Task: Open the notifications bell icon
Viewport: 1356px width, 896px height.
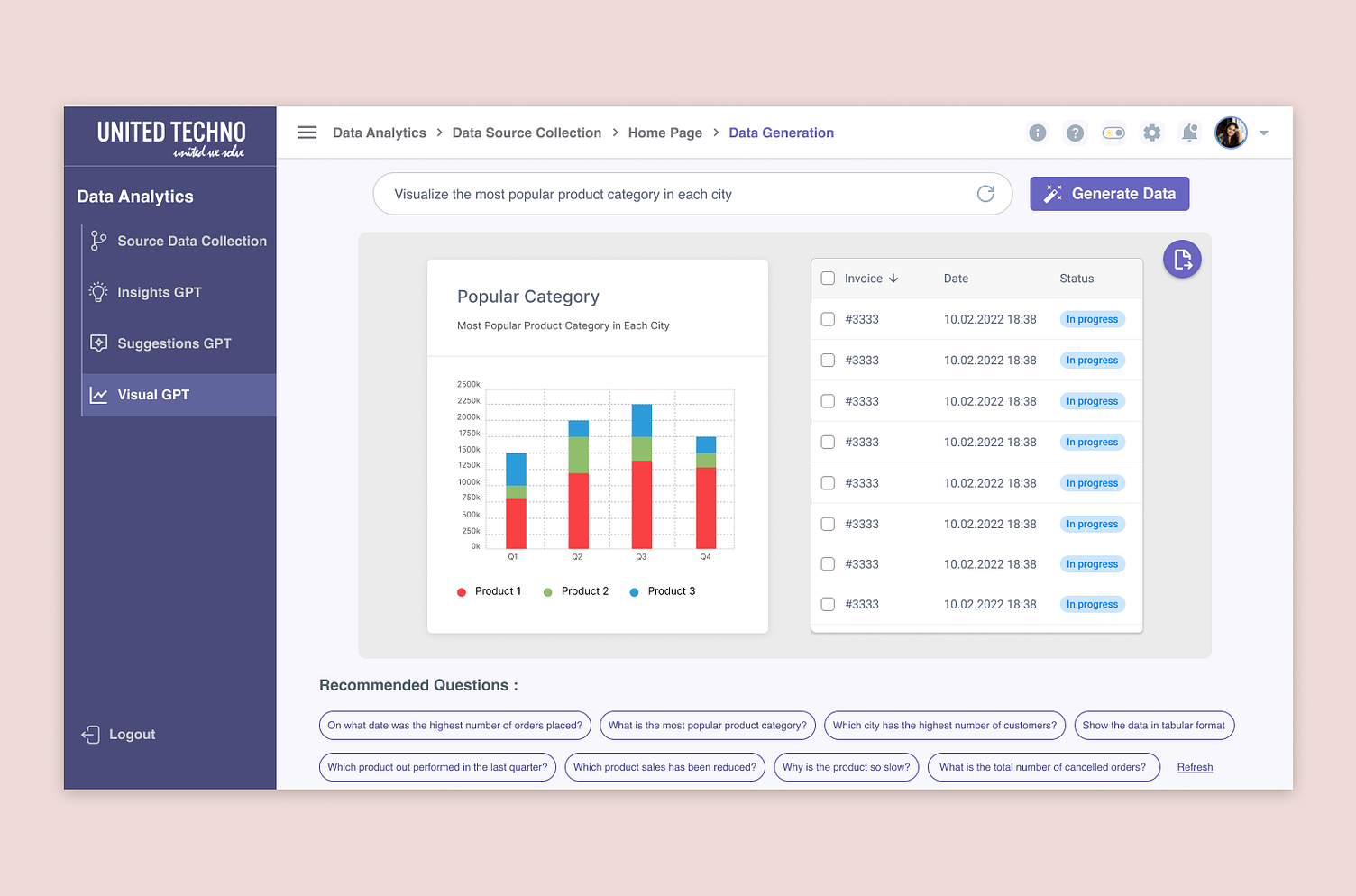Action: click(1189, 132)
